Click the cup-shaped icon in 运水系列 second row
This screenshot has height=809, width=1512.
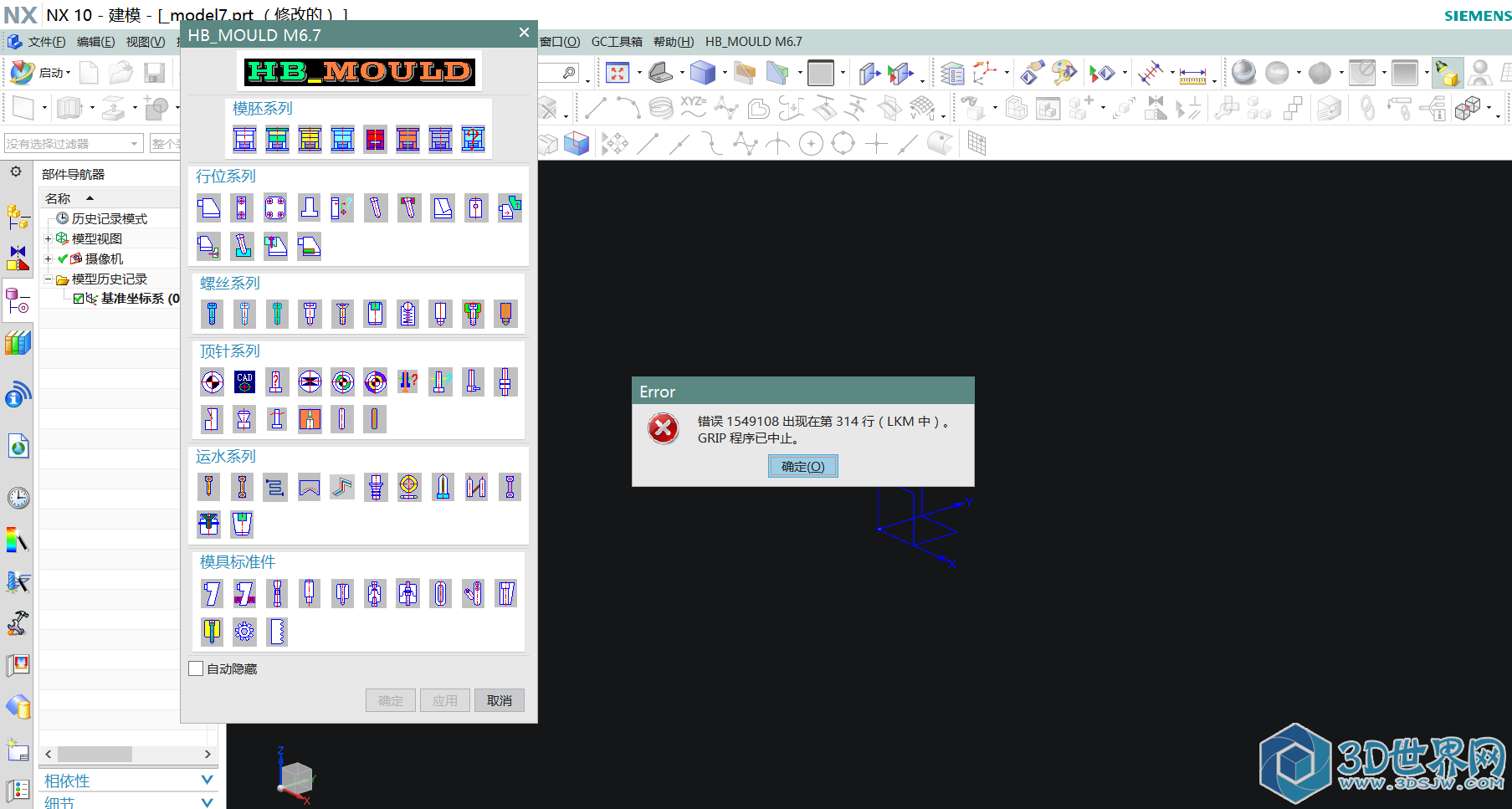[242, 524]
